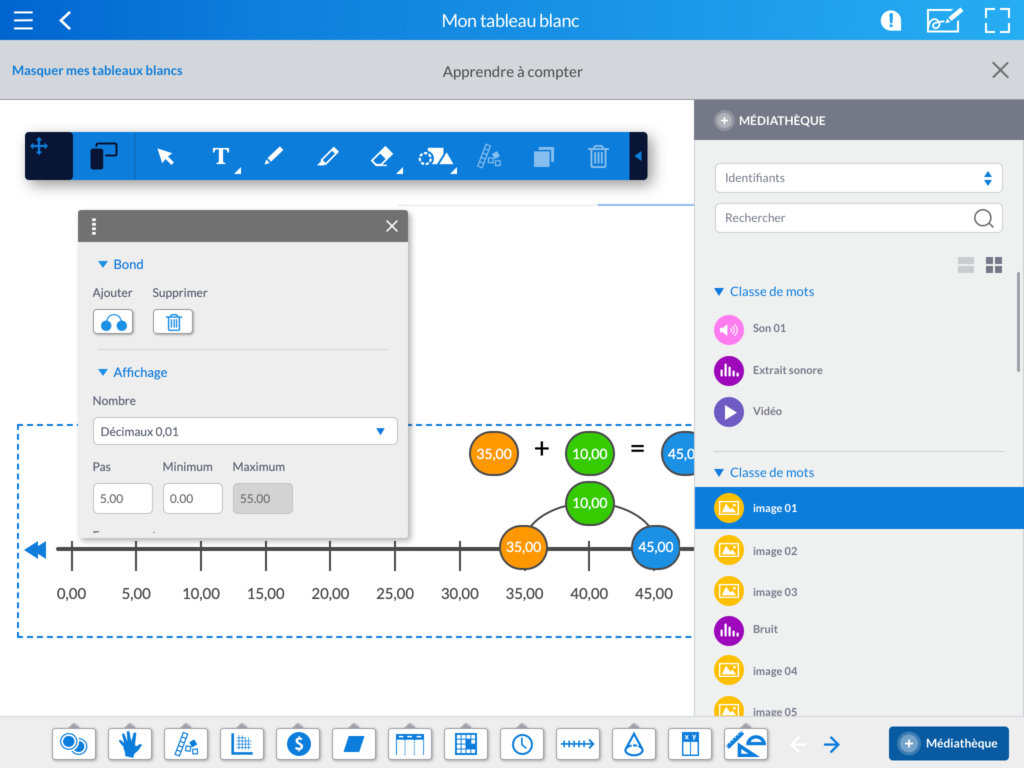This screenshot has width=1024, height=768.
Task: Delete bond using Supprimer trash button
Action: (x=173, y=322)
